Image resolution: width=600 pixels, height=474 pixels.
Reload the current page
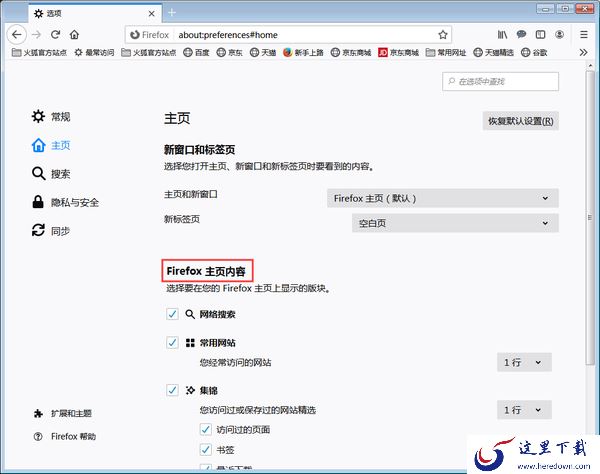click(55, 35)
